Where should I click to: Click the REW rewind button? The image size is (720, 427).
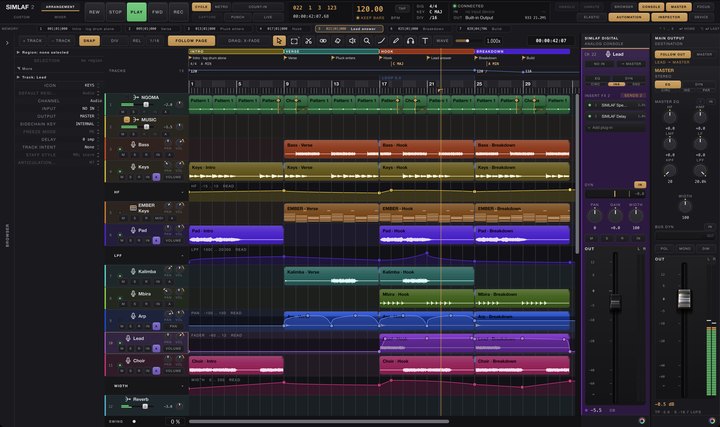94,12
